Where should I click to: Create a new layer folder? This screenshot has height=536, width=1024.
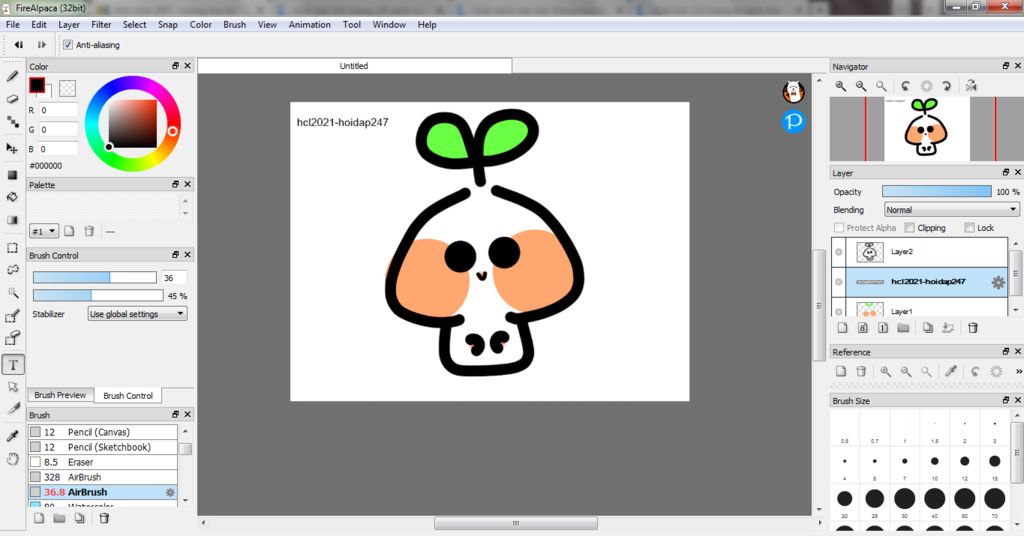[x=903, y=328]
